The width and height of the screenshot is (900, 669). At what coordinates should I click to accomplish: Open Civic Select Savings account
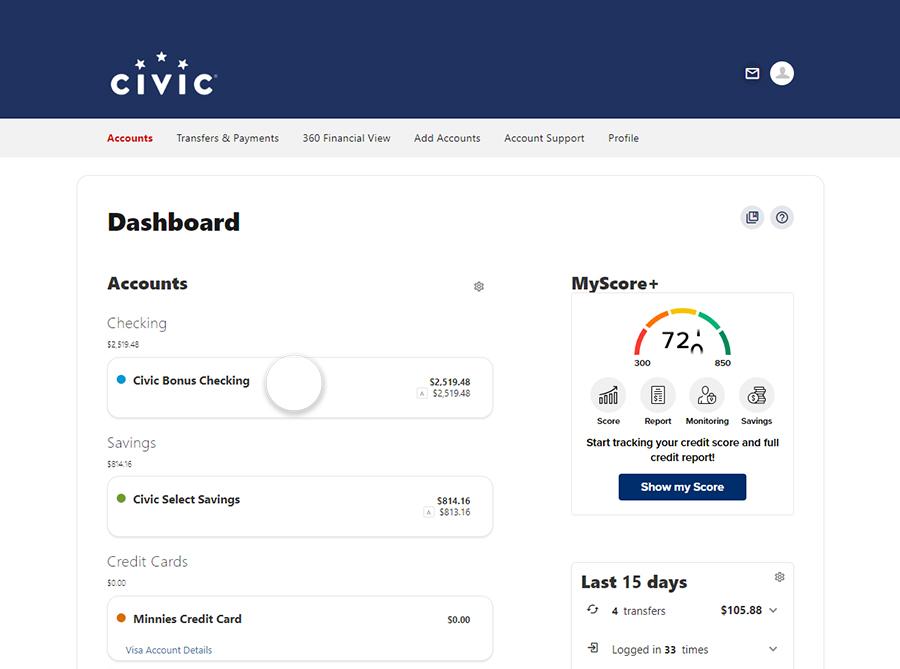[300, 507]
